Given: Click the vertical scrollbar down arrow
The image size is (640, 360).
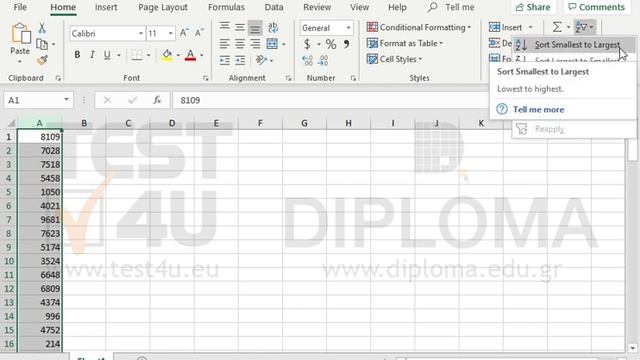Looking at the screenshot, I should point(633,349).
